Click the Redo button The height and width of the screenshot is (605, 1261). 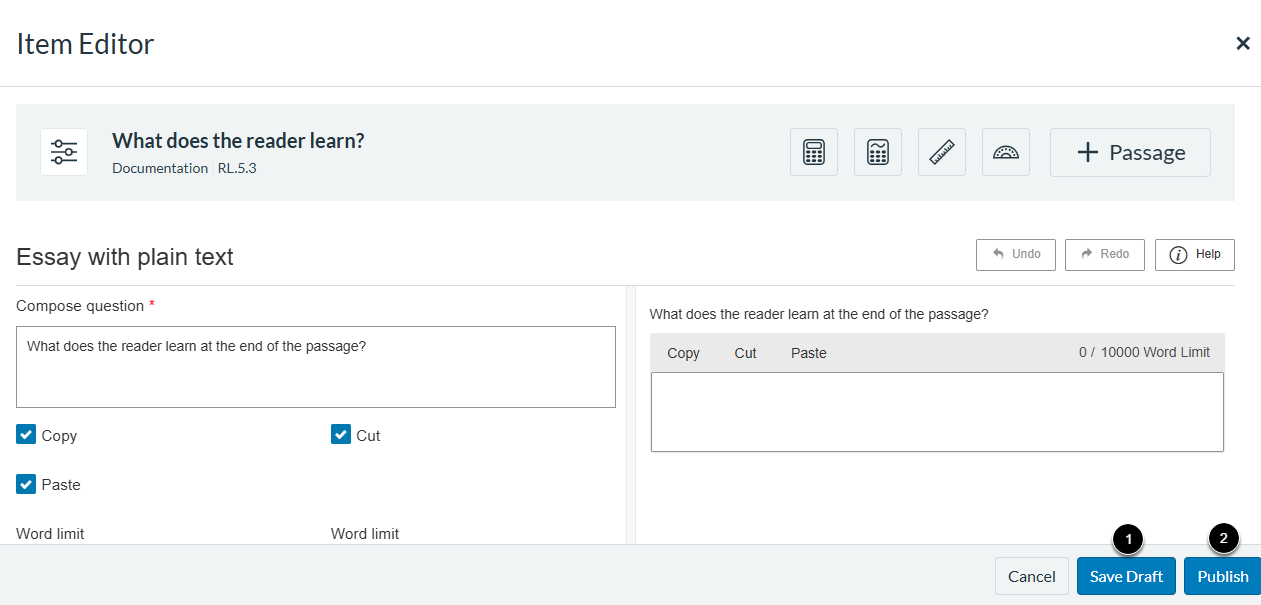click(x=1104, y=254)
